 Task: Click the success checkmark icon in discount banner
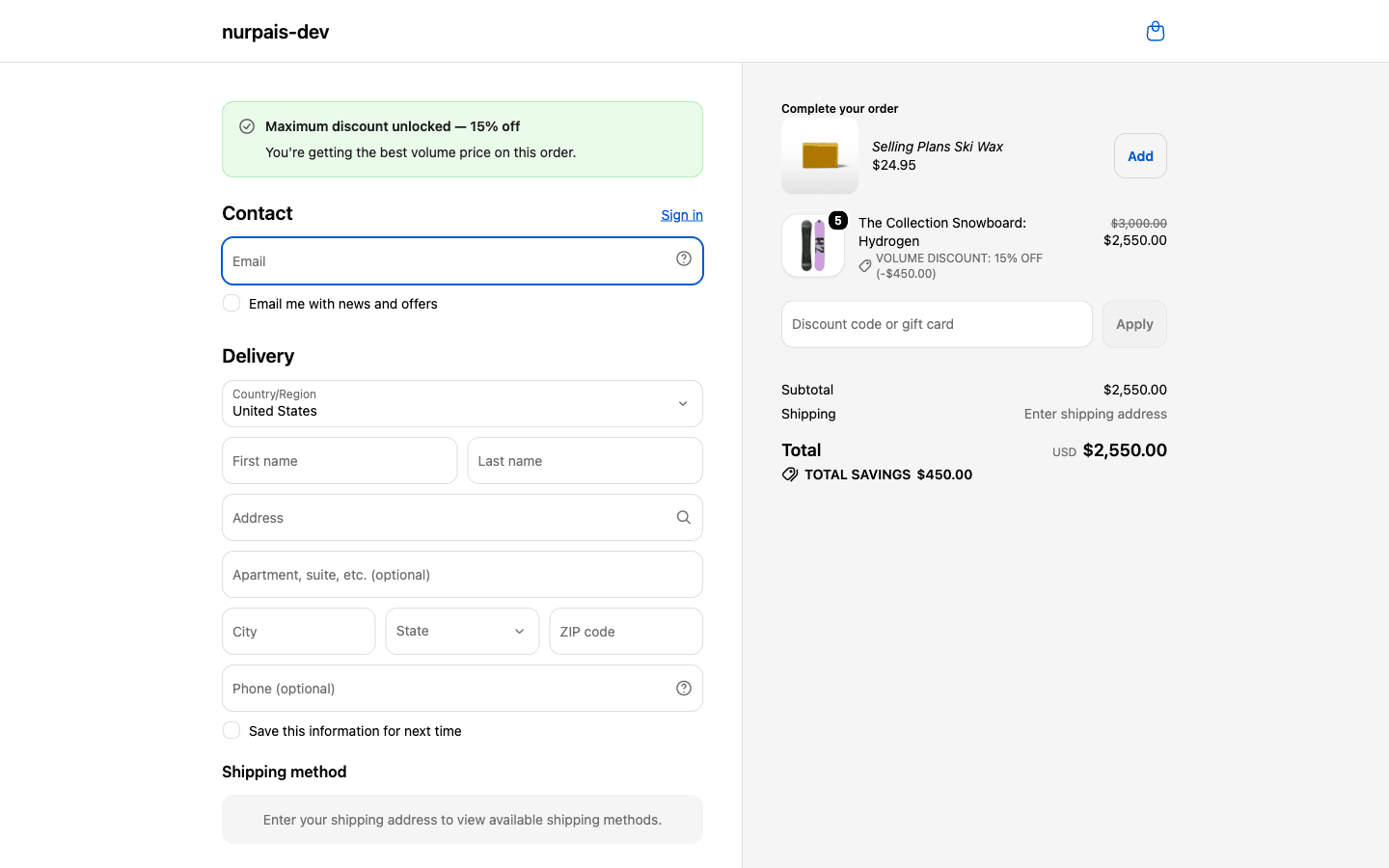click(x=247, y=126)
